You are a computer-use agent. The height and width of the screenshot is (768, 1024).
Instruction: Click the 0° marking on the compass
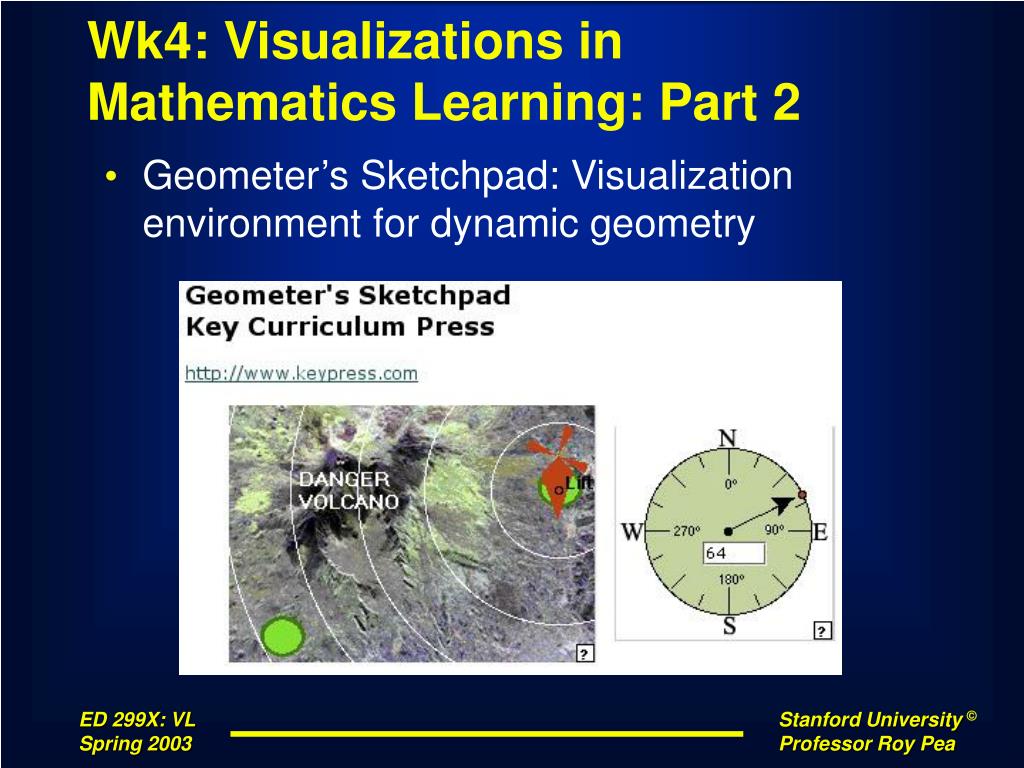[x=731, y=484]
